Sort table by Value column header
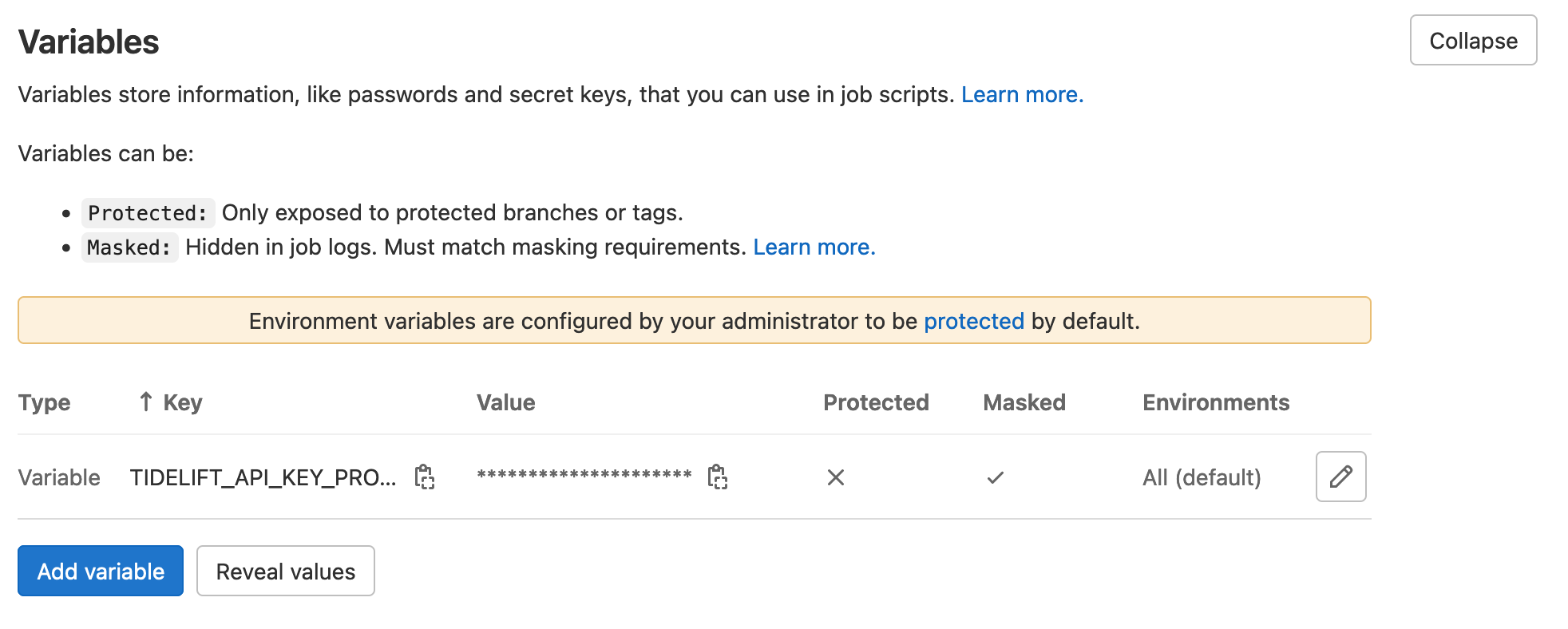1568x629 pixels. tap(506, 402)
